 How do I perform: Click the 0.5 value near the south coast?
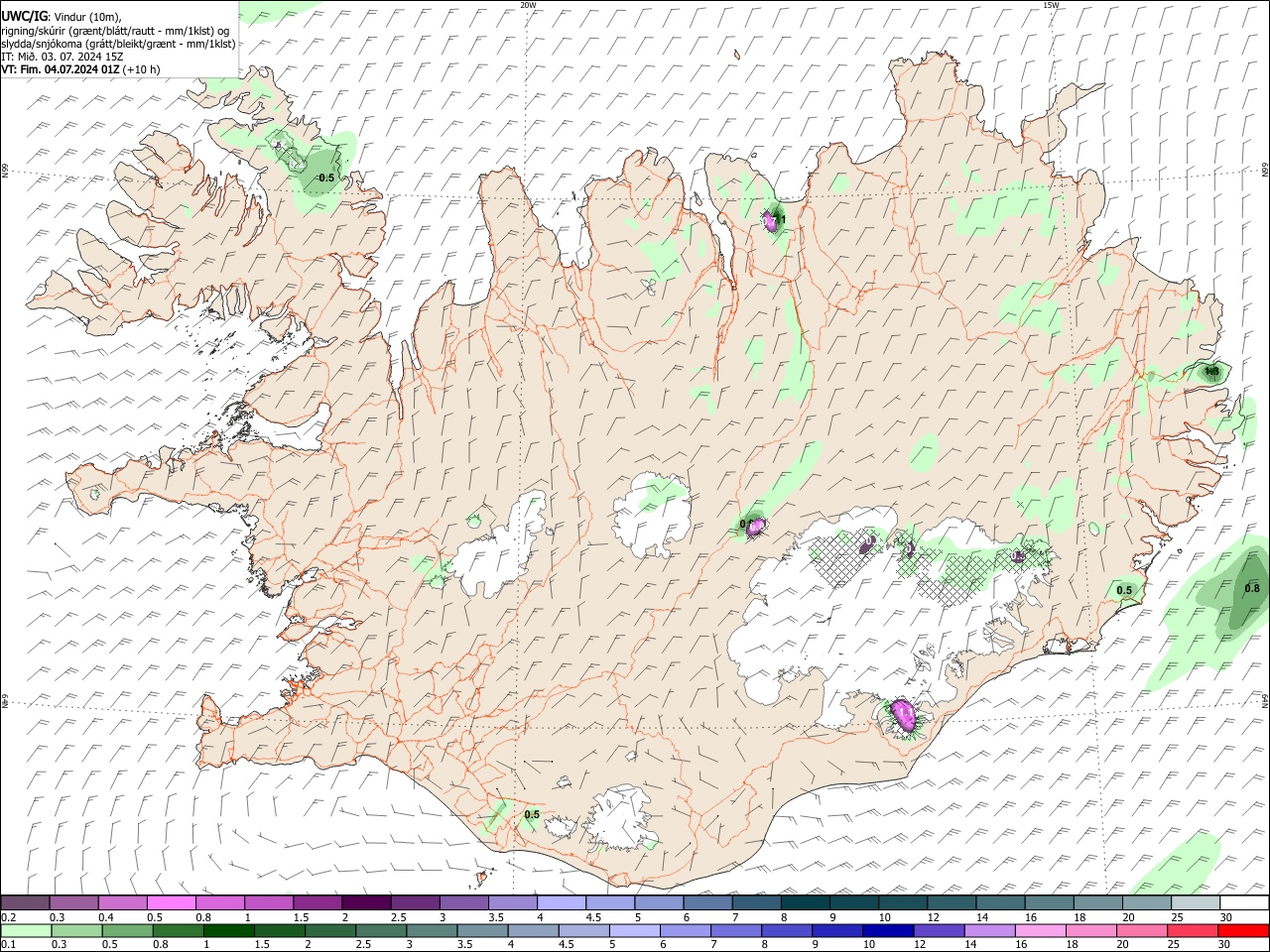[532, 814]
